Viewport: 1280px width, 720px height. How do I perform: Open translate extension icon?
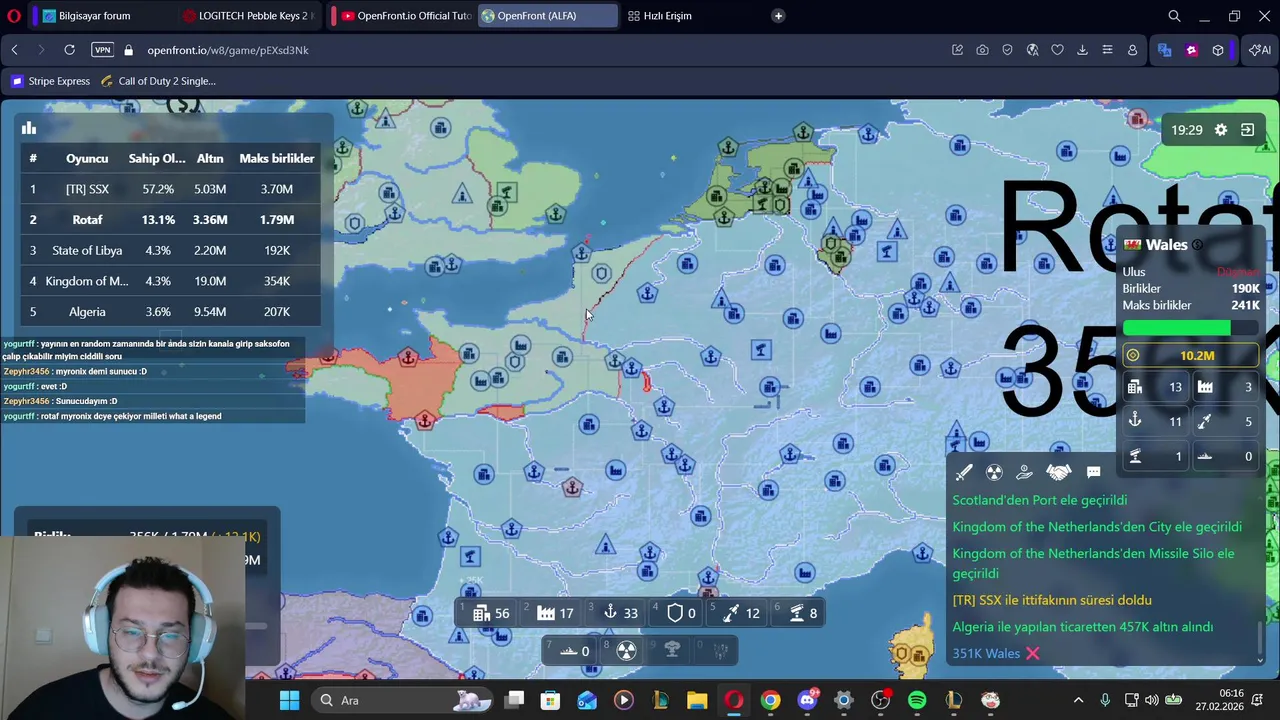coord(1164,50)
